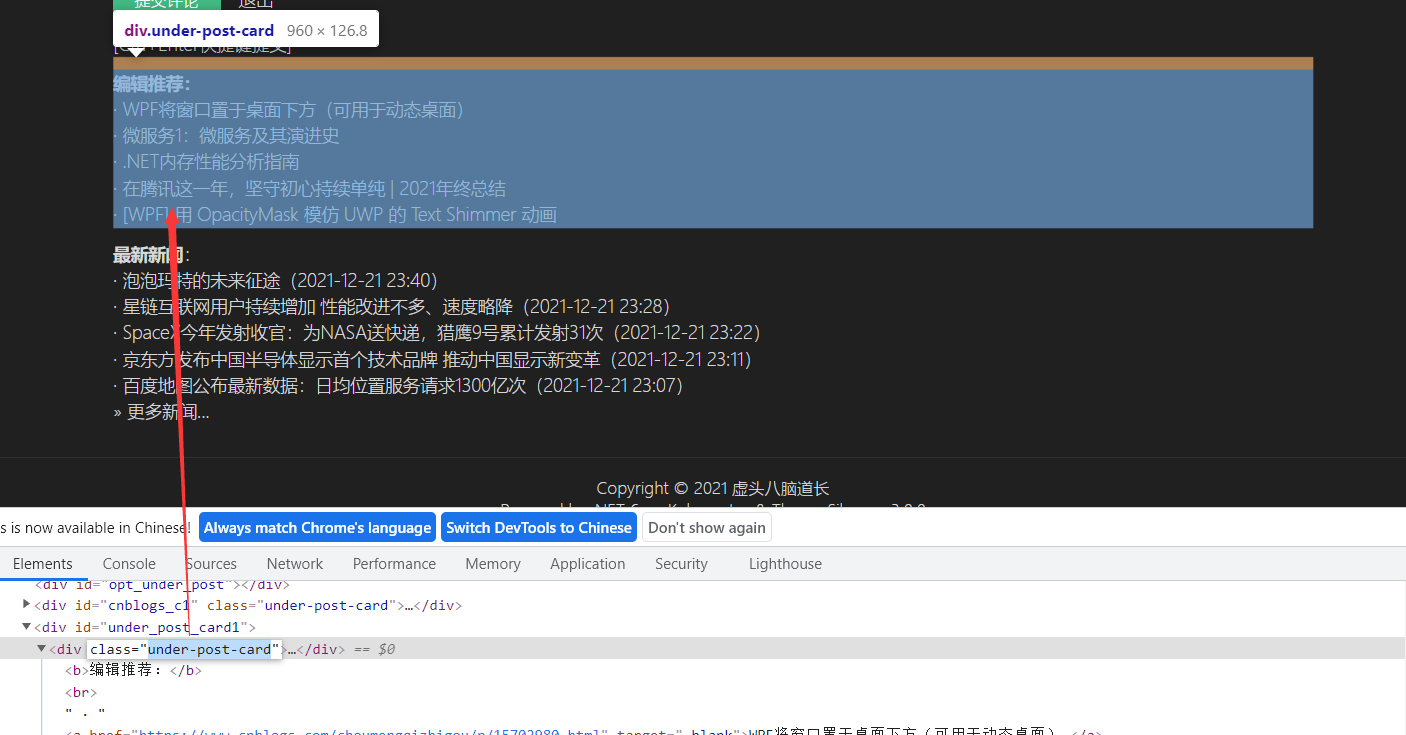Open news about 星链互联网用户持续增加
The width and height of the screenshot is (1406, 735).
[x=318, y=307]
